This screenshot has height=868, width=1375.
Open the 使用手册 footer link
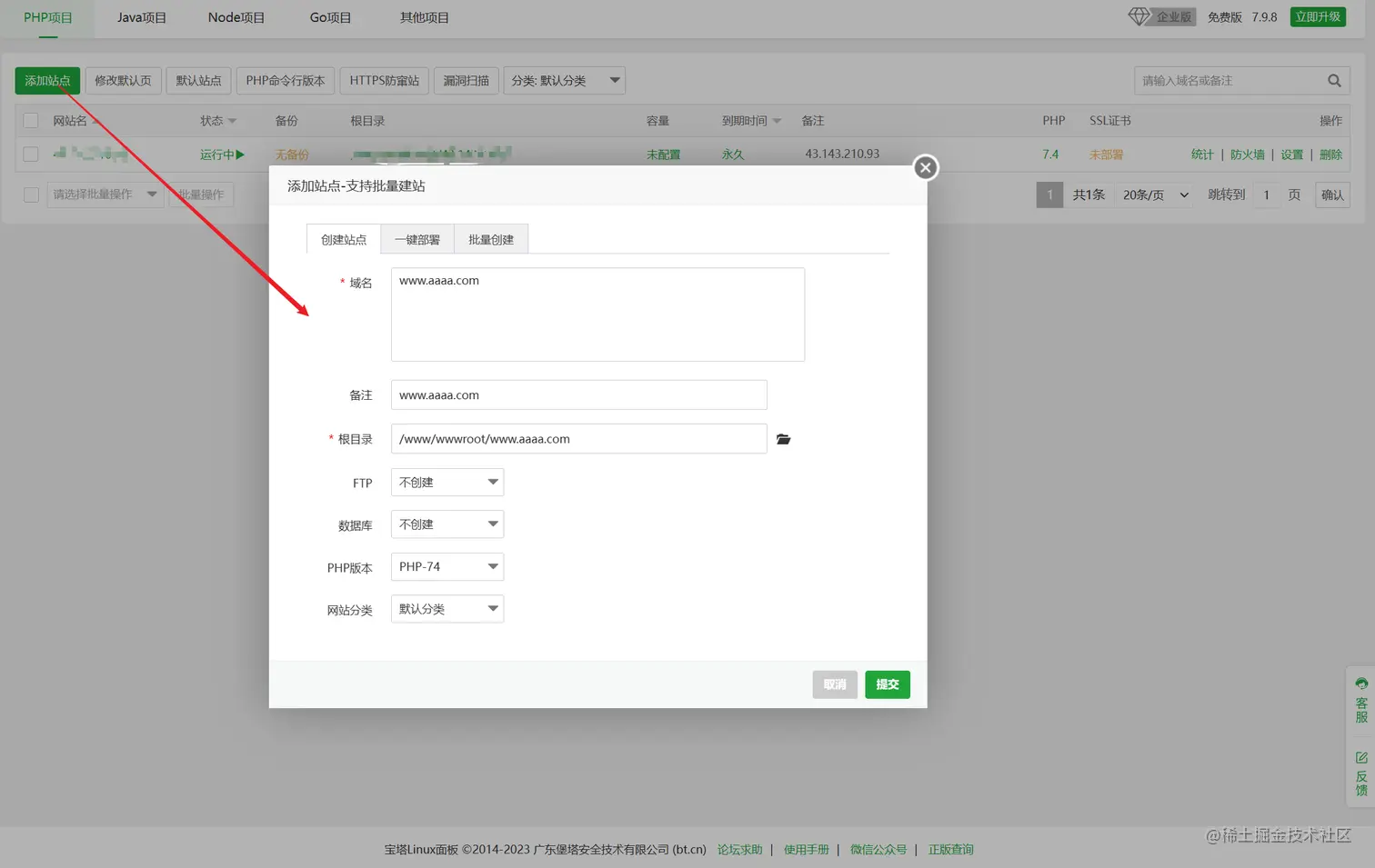pos(807,850)
